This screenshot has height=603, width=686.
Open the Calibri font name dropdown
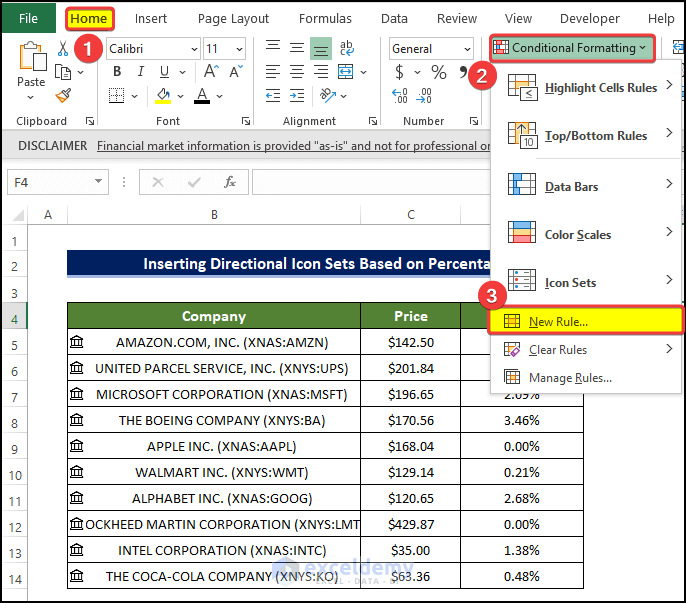[x=193, y=48]
